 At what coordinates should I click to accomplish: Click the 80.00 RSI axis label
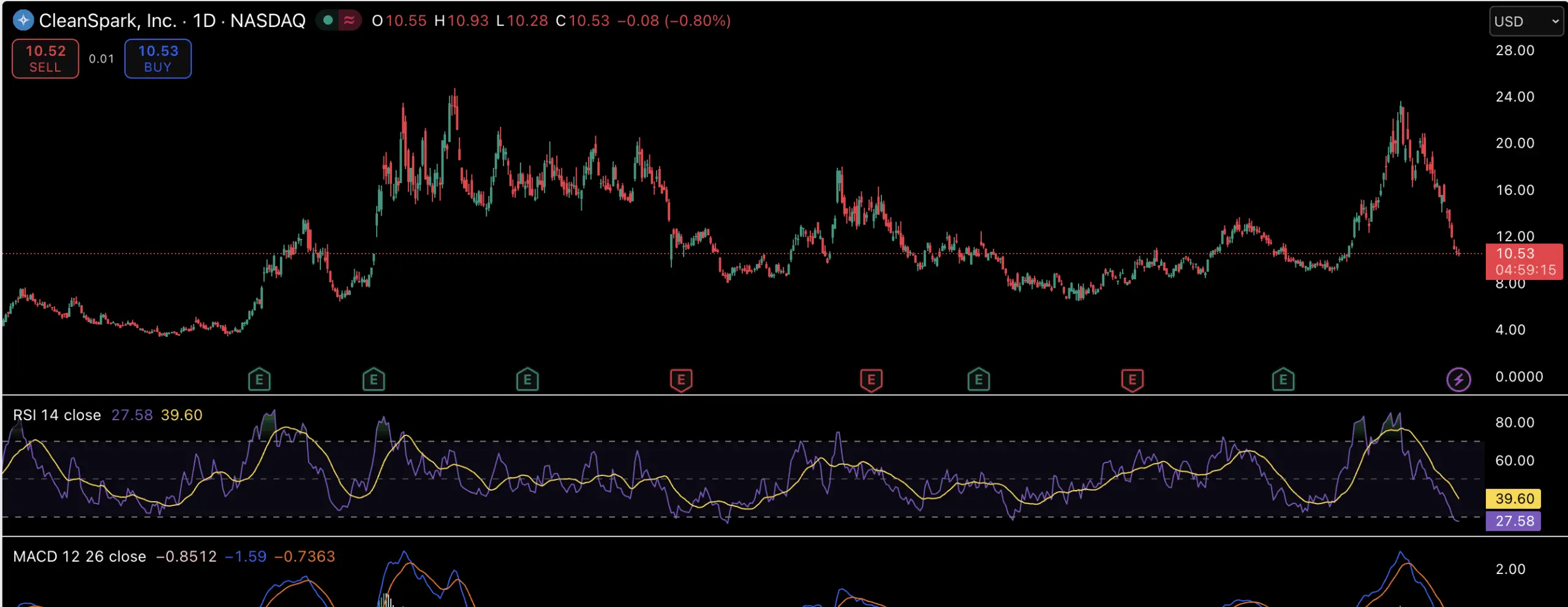[1515, 423]
